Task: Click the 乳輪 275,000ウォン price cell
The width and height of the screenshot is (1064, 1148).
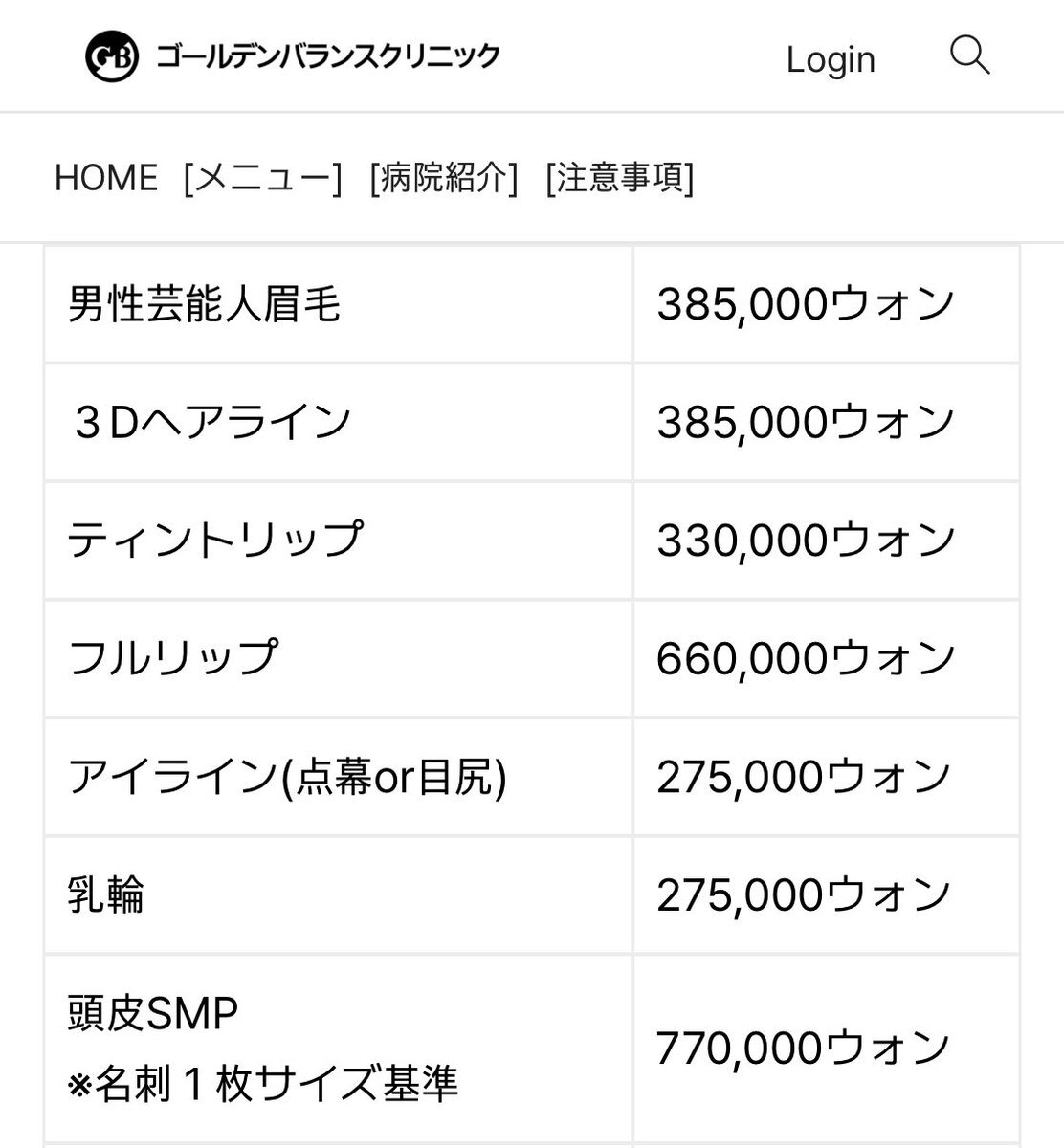Action: point(826,895)
